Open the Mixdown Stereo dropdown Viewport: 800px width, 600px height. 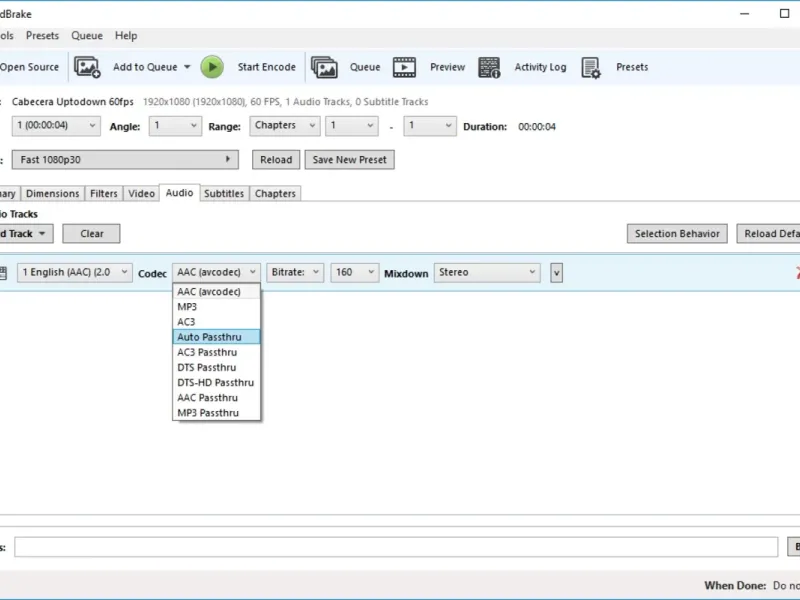click(487, 272)
